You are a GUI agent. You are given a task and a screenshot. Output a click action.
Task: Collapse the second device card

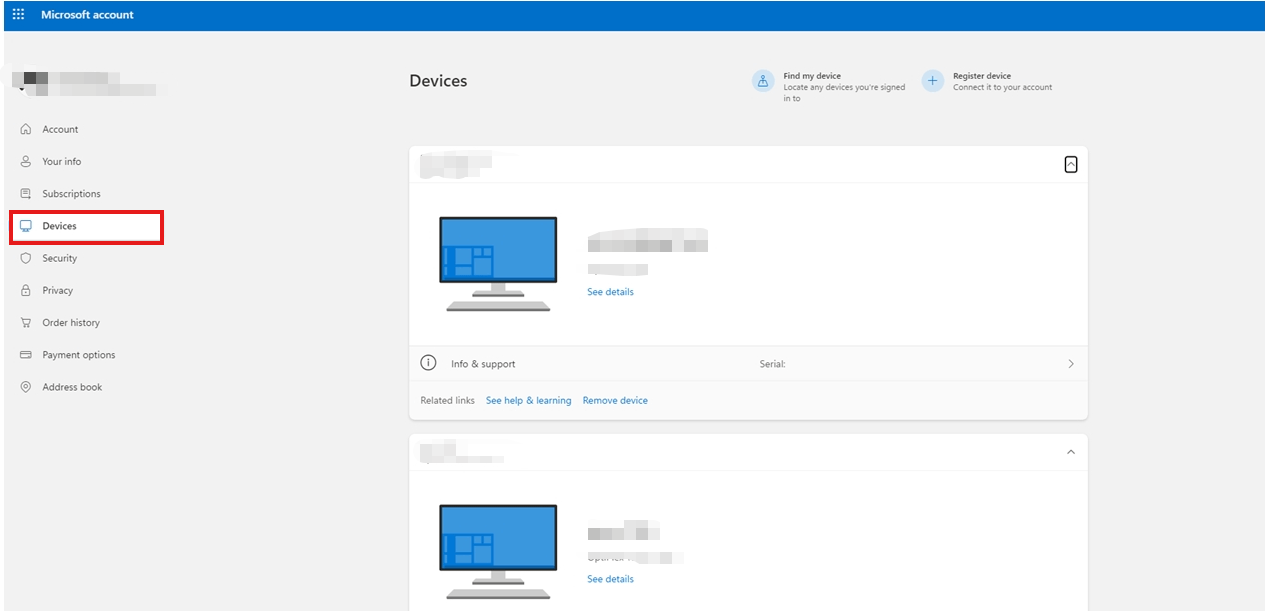pyautogui.click(x=1070, y=452)
